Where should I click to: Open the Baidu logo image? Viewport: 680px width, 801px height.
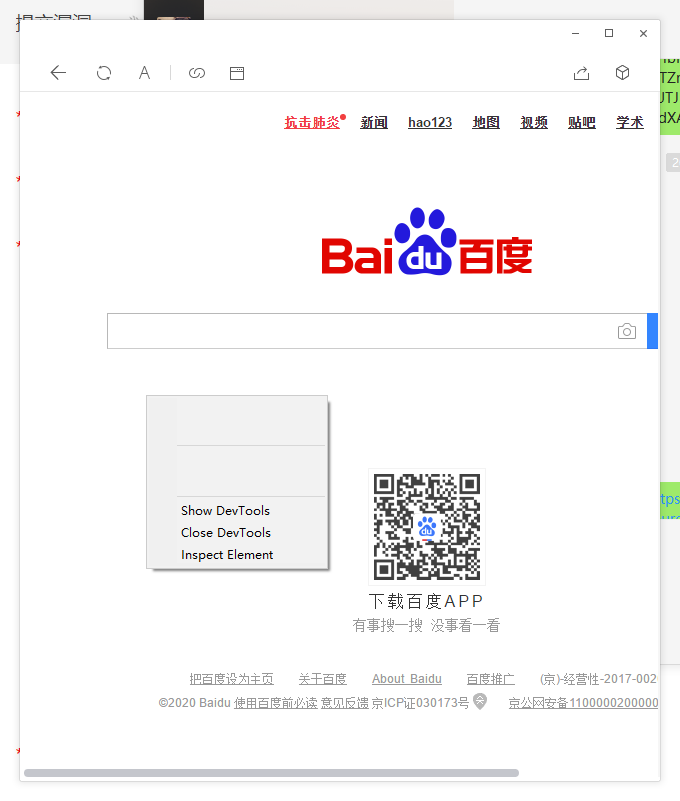coord(427,241)
